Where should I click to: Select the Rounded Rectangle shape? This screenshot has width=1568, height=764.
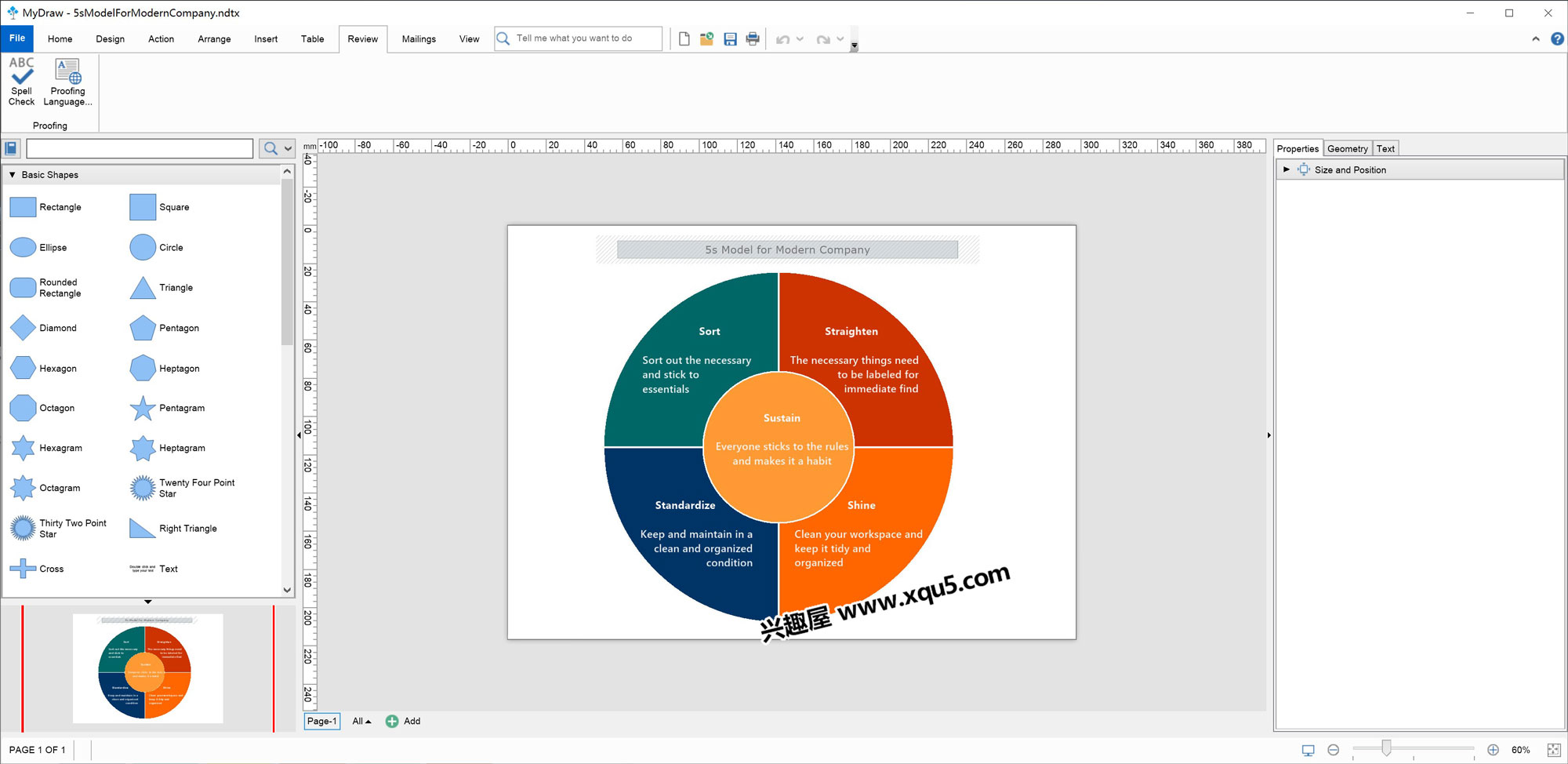45,288
